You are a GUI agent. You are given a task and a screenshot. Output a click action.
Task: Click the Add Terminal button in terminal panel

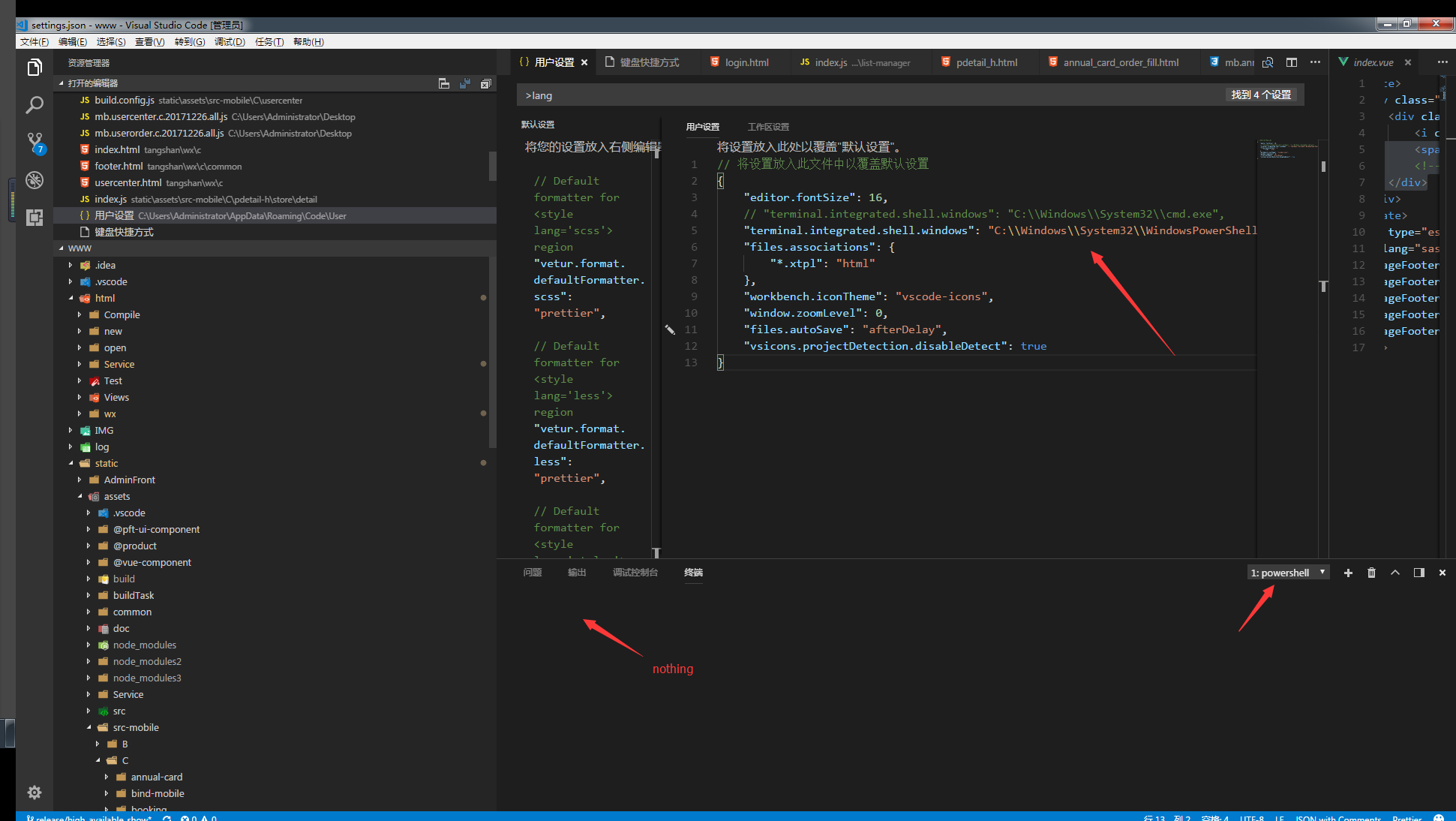click(x=1346, y=572)
